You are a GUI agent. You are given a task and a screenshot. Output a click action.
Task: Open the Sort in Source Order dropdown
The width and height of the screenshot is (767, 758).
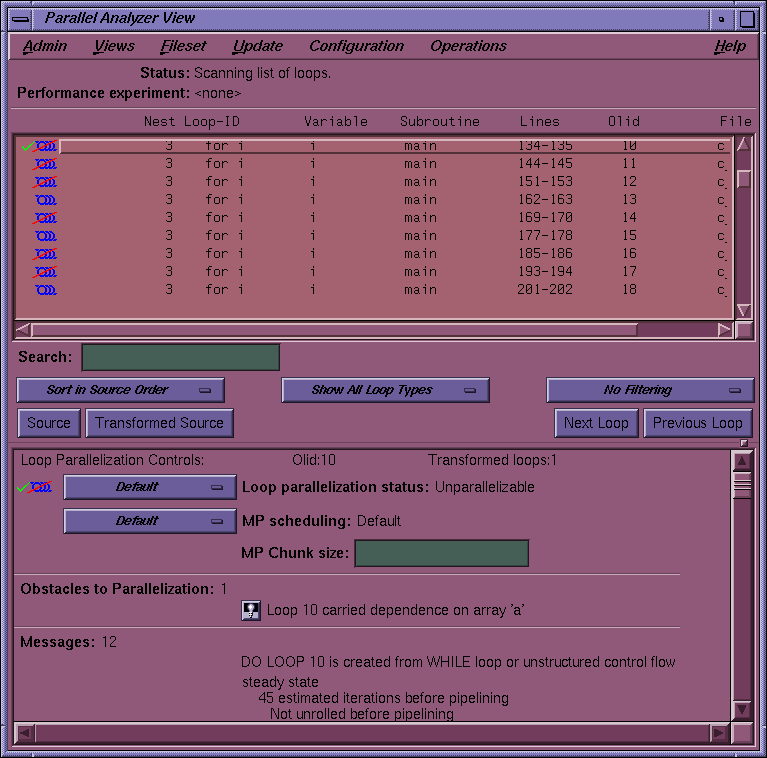click(x=121, y=390)
